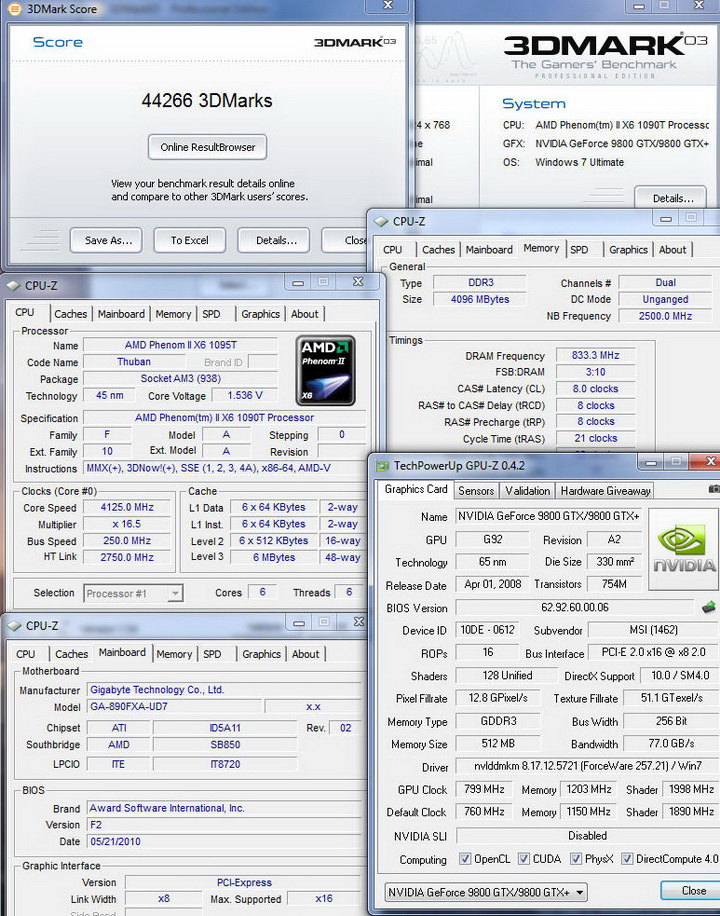Click the Link Width x8 value

click(x=164, y=899)
